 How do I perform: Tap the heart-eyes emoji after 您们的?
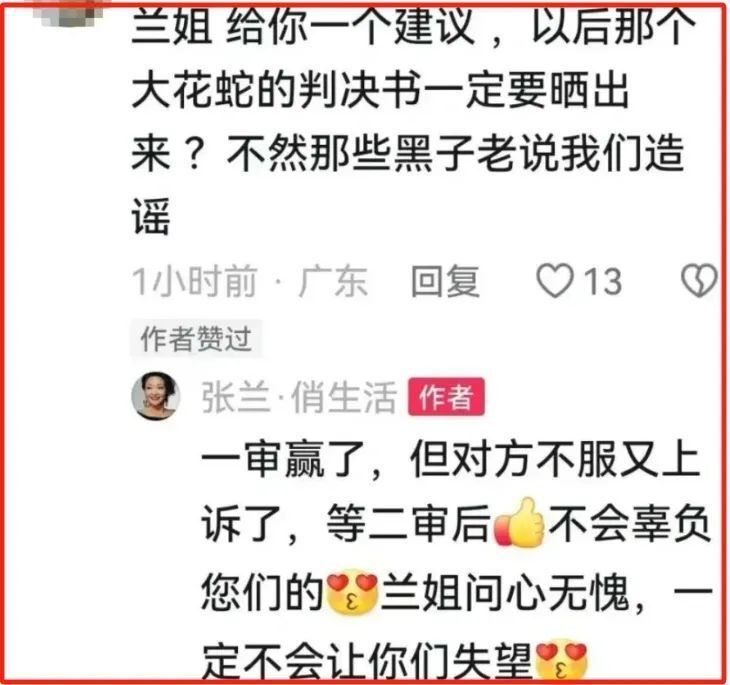(x=352, y=592)
